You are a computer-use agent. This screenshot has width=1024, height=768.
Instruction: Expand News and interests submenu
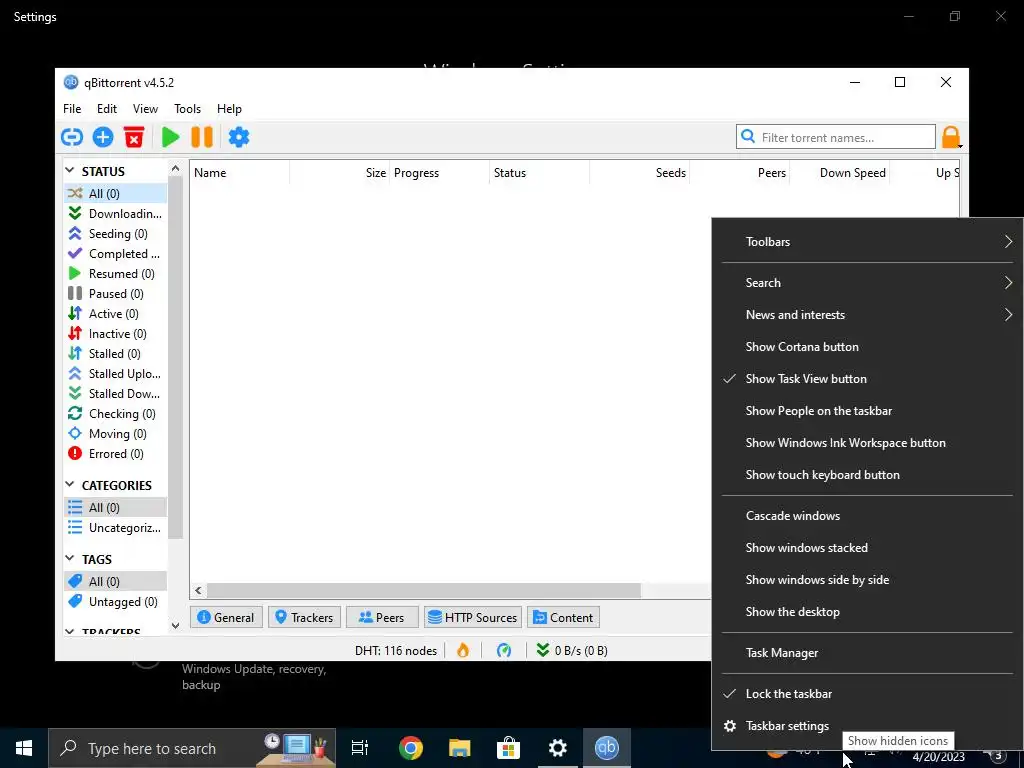pos(867,315)
